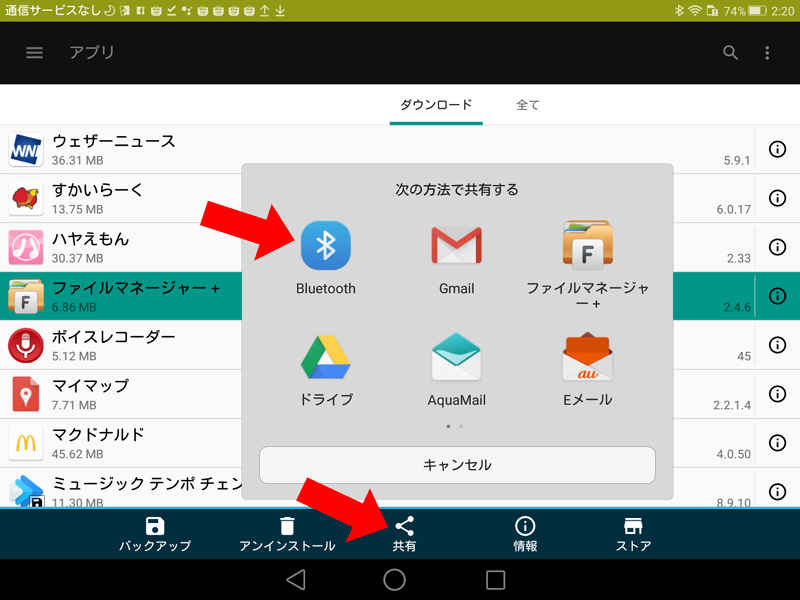Tap version 4.0.50 of マクドナルド

tap(733, 454)
